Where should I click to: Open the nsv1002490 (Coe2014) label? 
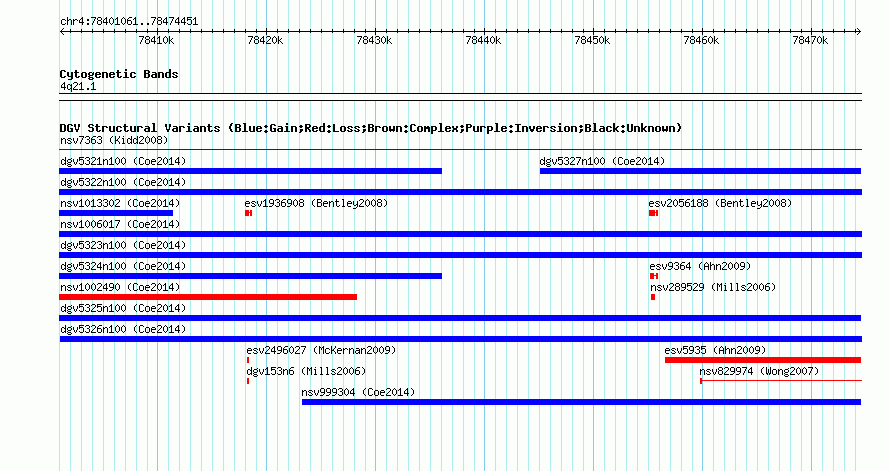(x=120, y=287)
